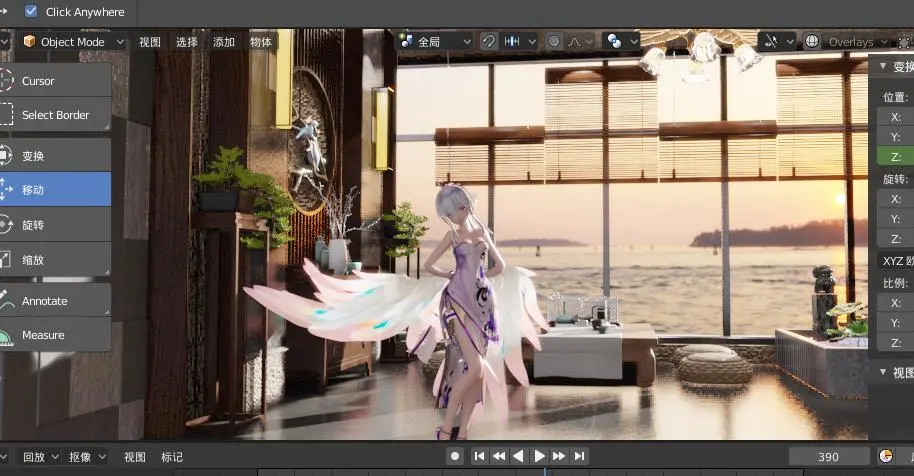Open the 全局 transform orientation dropdown
Image resolution: width=914 pixels, height=476 pixels.
[x=435, y=41]
